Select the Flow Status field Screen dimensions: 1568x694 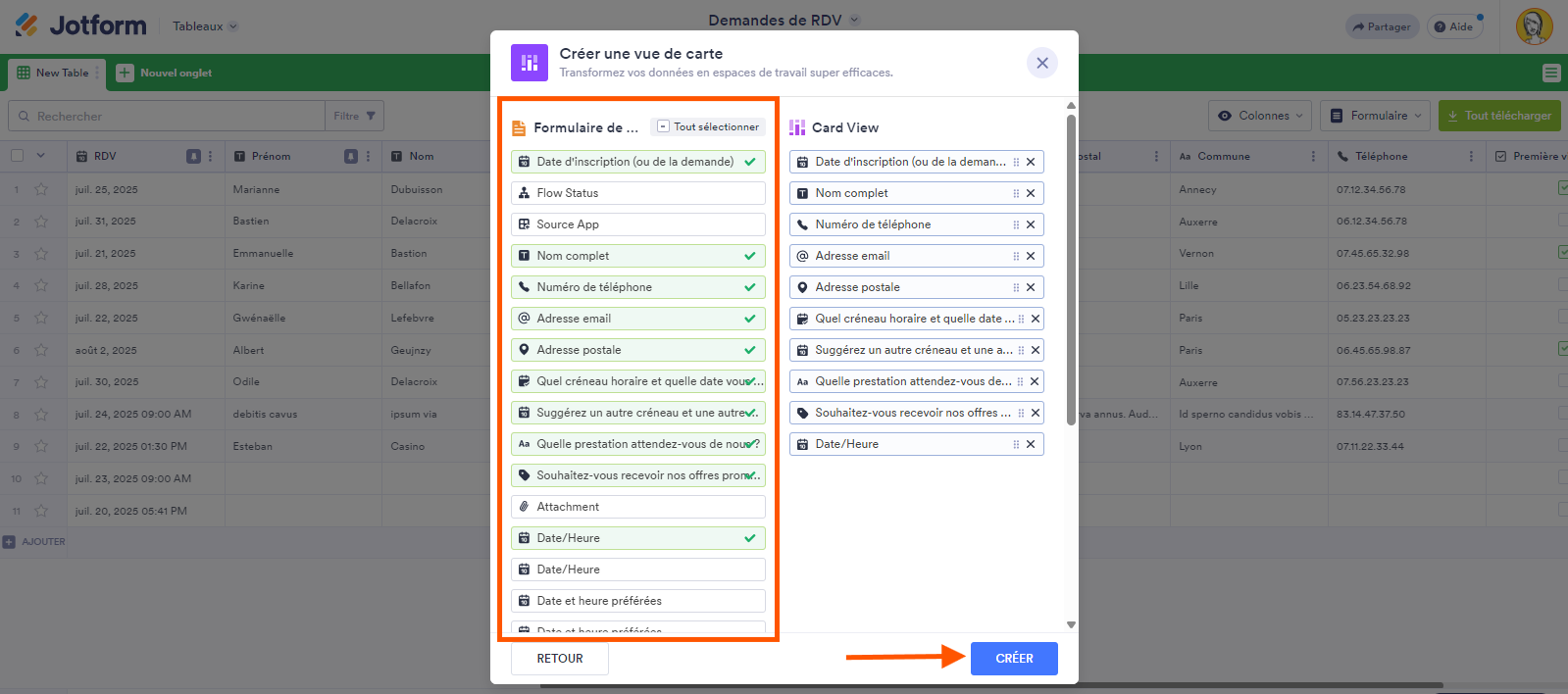637,193
